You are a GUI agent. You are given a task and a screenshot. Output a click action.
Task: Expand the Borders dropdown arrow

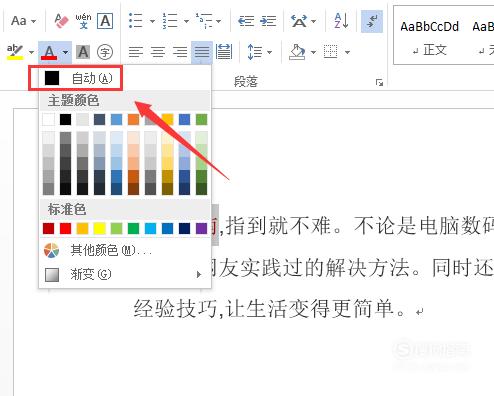click(x=347, y=52)
